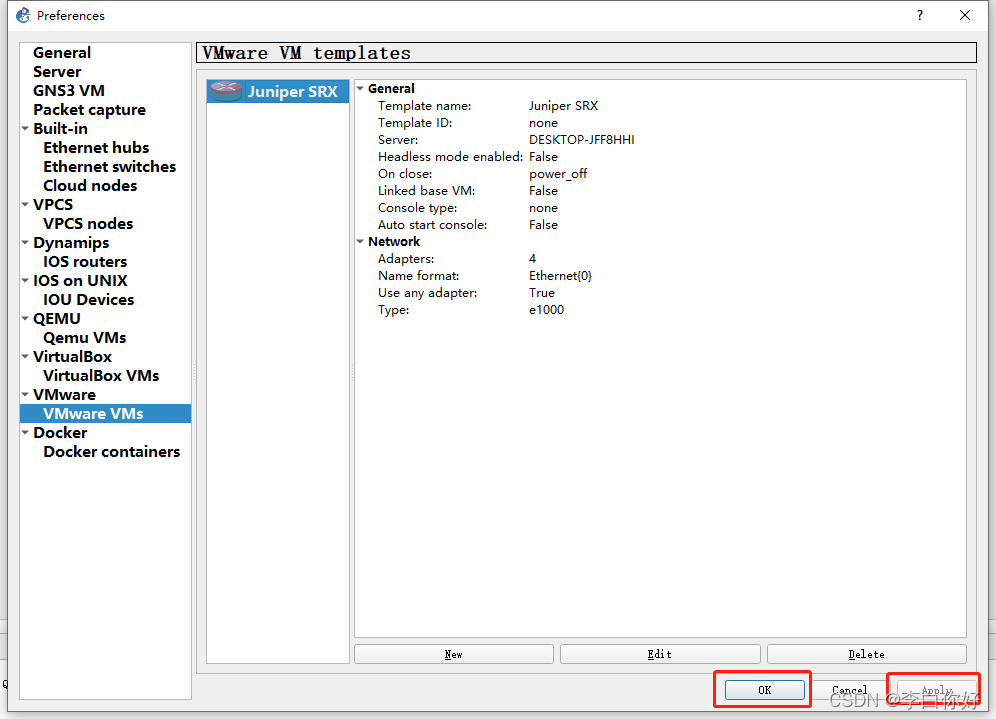Click the Apply button
996x719 pixels.
937,690
